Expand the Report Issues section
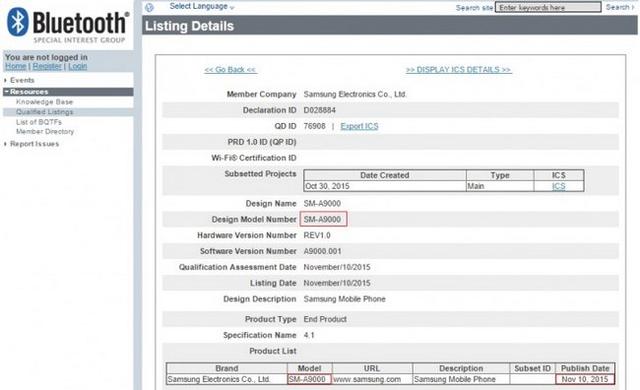Viewport: 640px width, 390px height. point(34,144)
